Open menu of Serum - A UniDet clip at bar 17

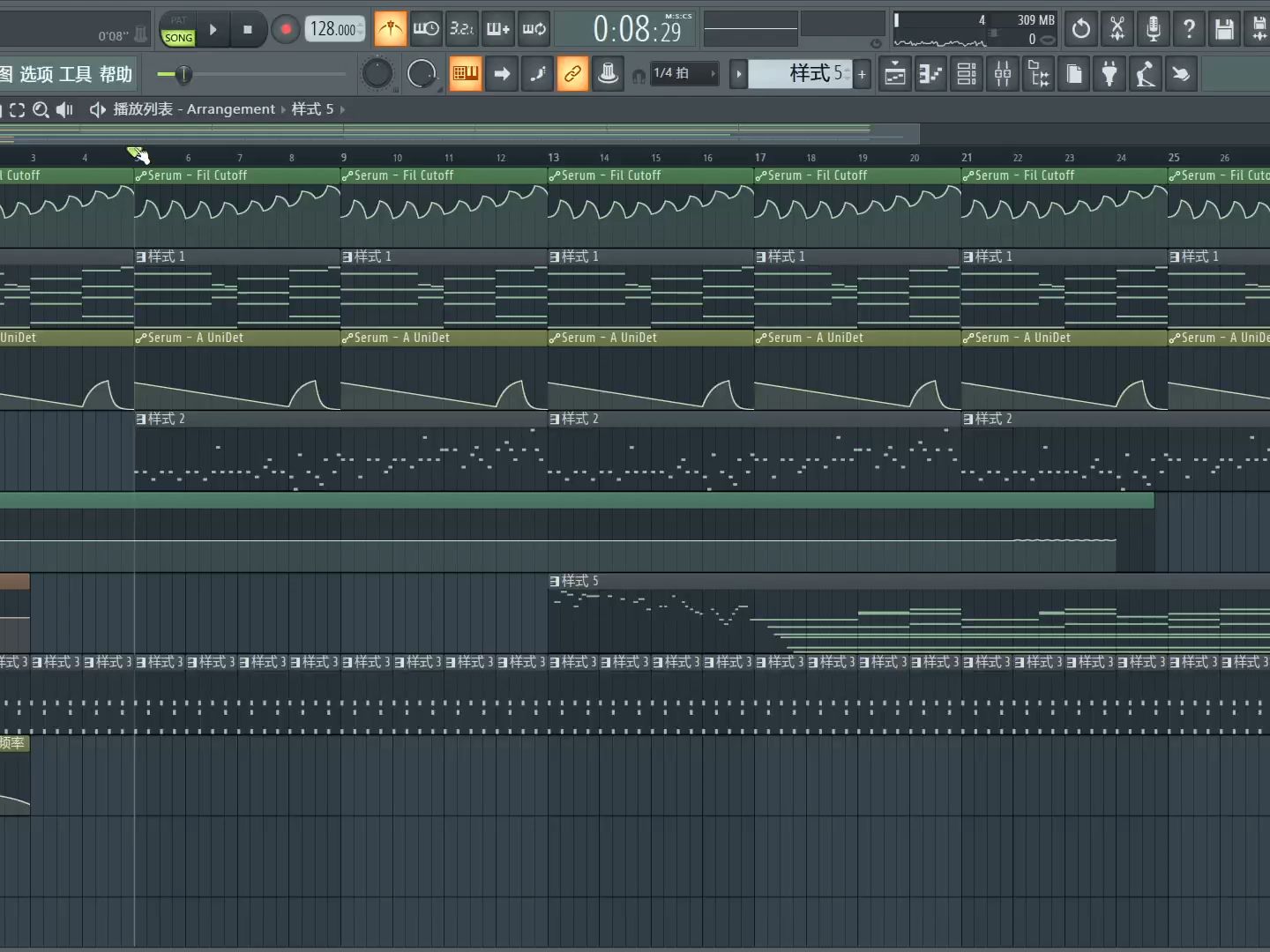[761, 338]
